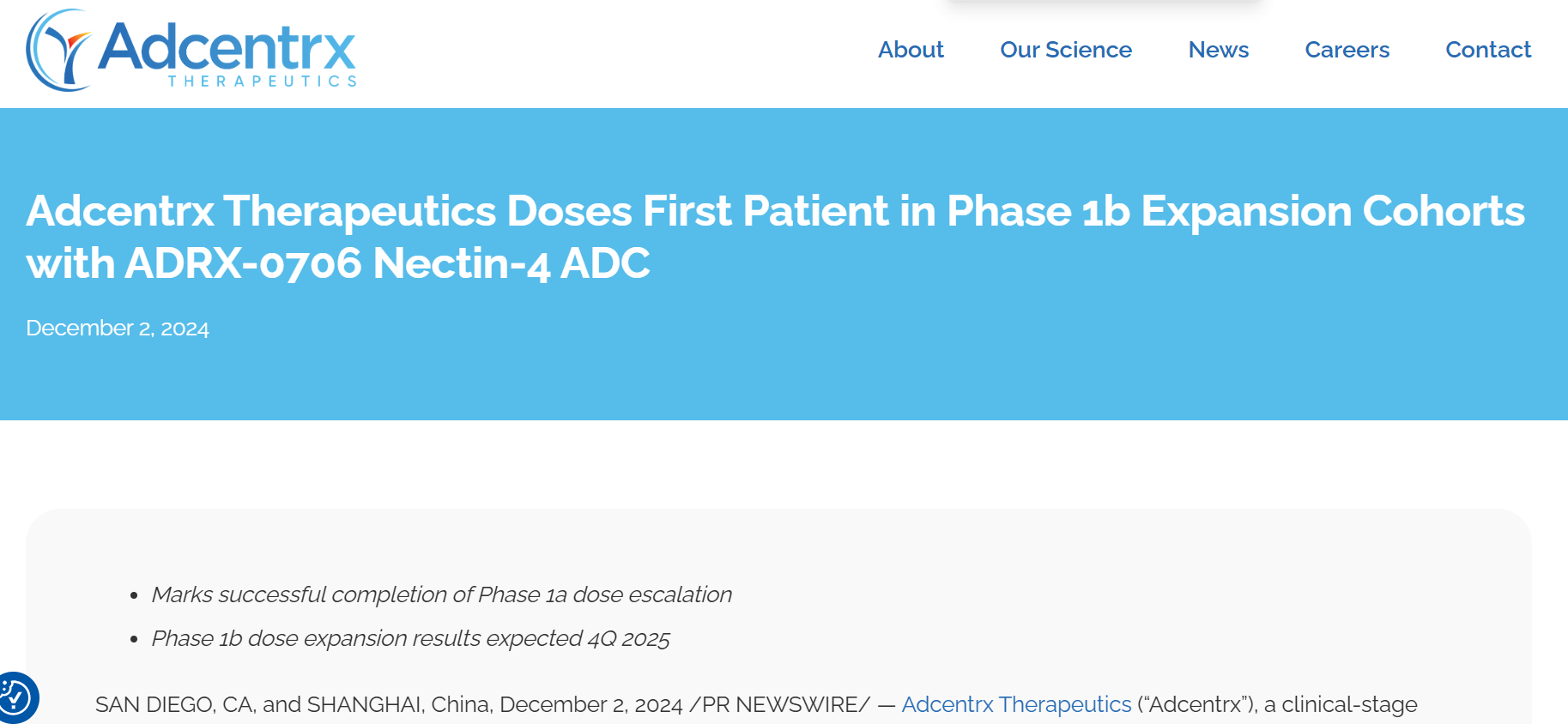Click the Phase 1a dose escalation bullet
Viewport: 1568px width, 724px height.
coord(441,594)
